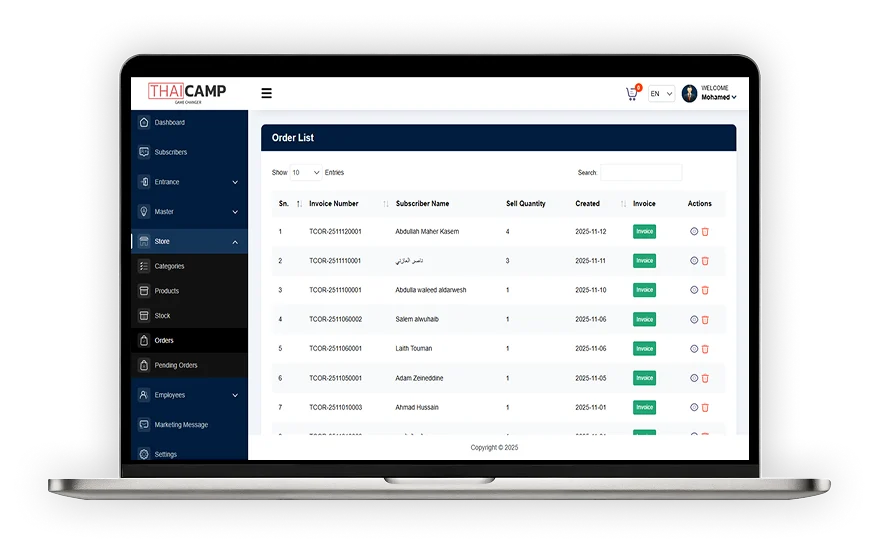This screenshot has width=880, height=544.
Task: Click the Dashboard home icon in sidebar
Action: (x=144, y=123)
